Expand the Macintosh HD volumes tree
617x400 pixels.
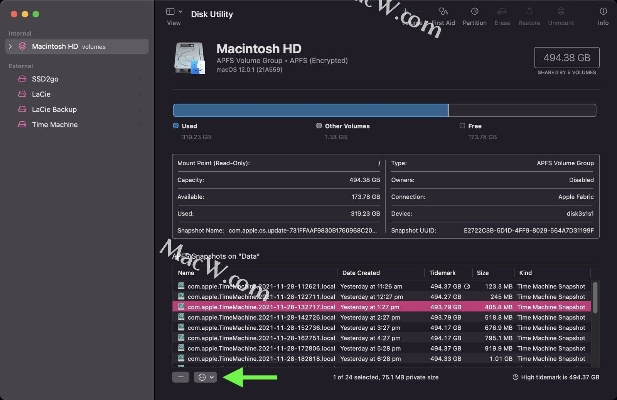click(10, 47)
